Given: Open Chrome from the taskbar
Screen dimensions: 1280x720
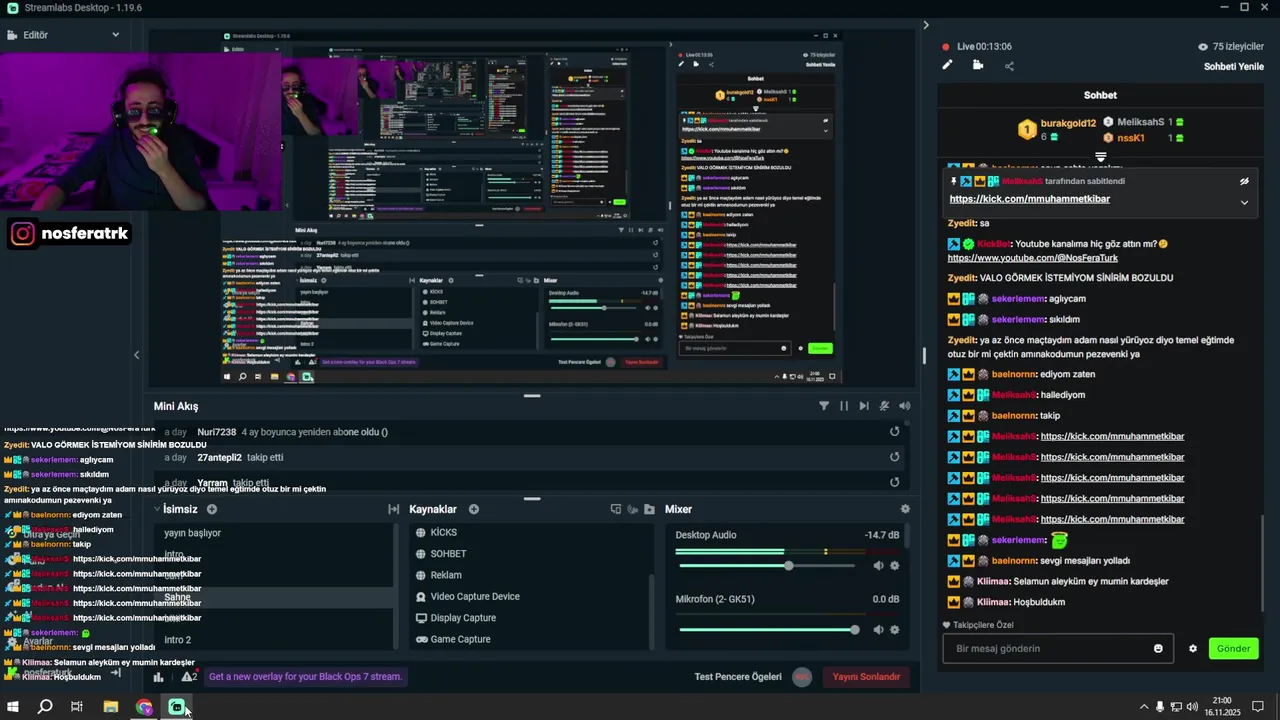Looking at the screenshot, I should pyautogui.click(x=144, y=707).
